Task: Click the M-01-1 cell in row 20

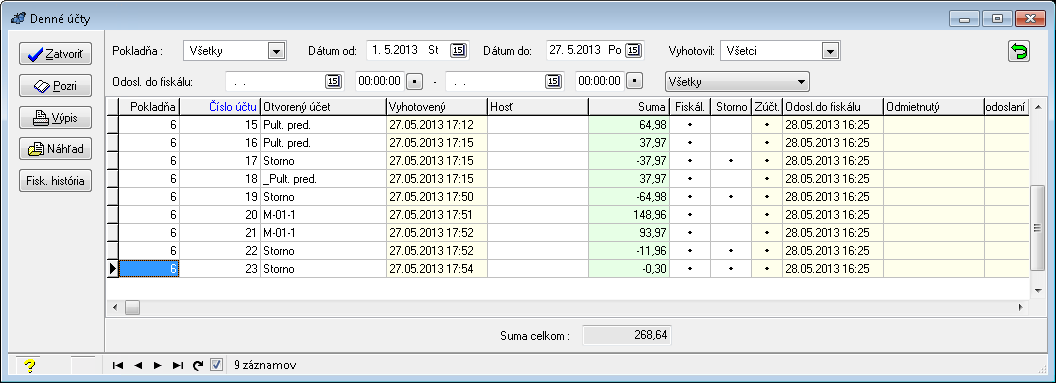Action: pos(323,215)
